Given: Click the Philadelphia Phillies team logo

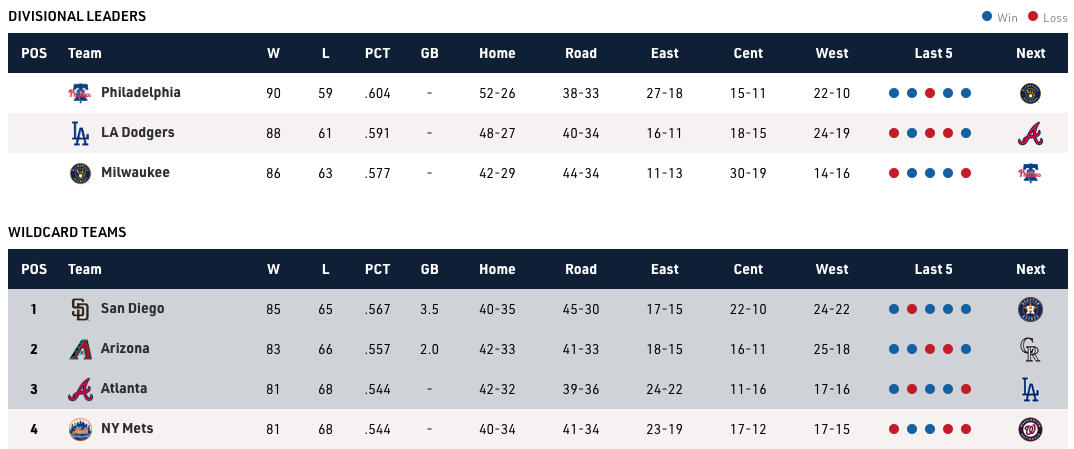Looking at the screenshot, I should pos(80,93).
